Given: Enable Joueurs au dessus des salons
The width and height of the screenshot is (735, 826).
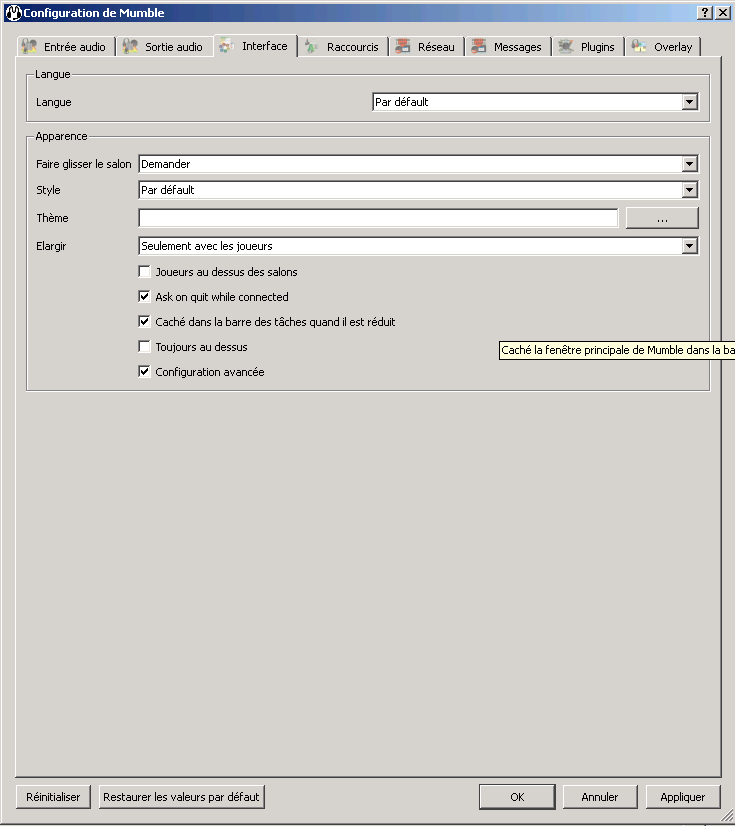Looking at the screenshot, I should 144,271.
